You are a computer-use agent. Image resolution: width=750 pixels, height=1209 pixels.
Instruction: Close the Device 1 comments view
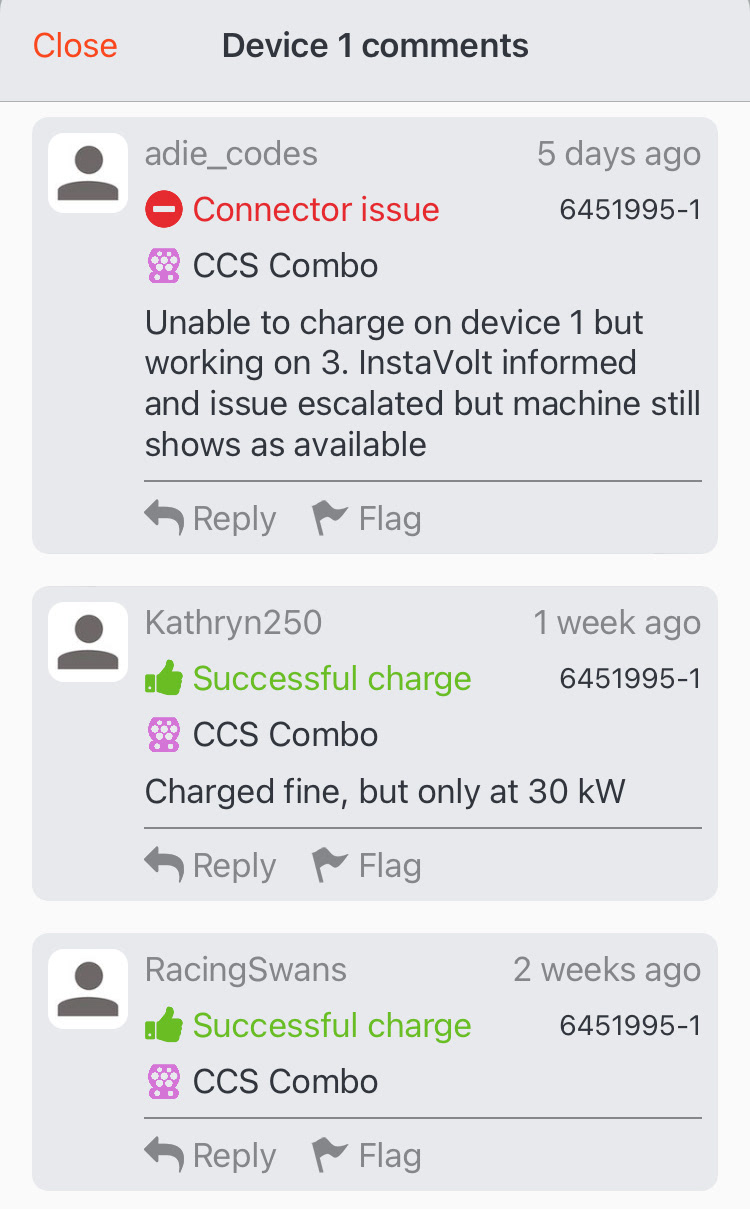75,46
